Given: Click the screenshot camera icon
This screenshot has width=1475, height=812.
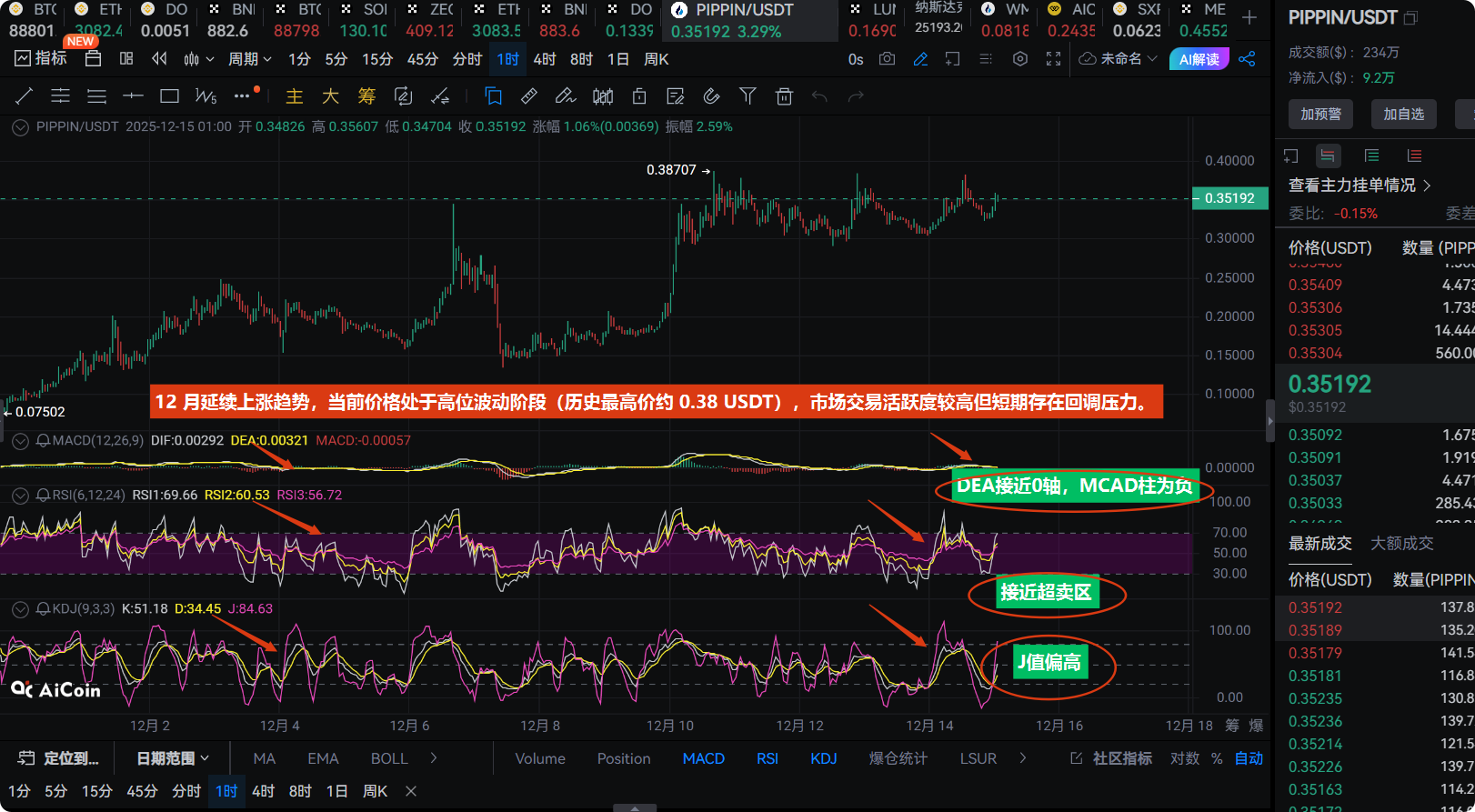Looking at the screenshot, I should coord(887,59).
